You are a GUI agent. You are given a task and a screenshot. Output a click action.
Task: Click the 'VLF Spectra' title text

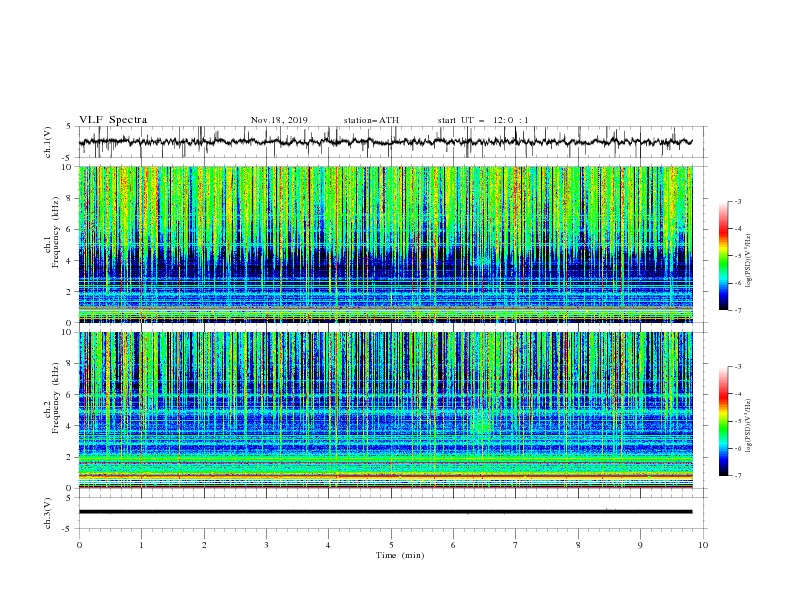coord(113,120)
